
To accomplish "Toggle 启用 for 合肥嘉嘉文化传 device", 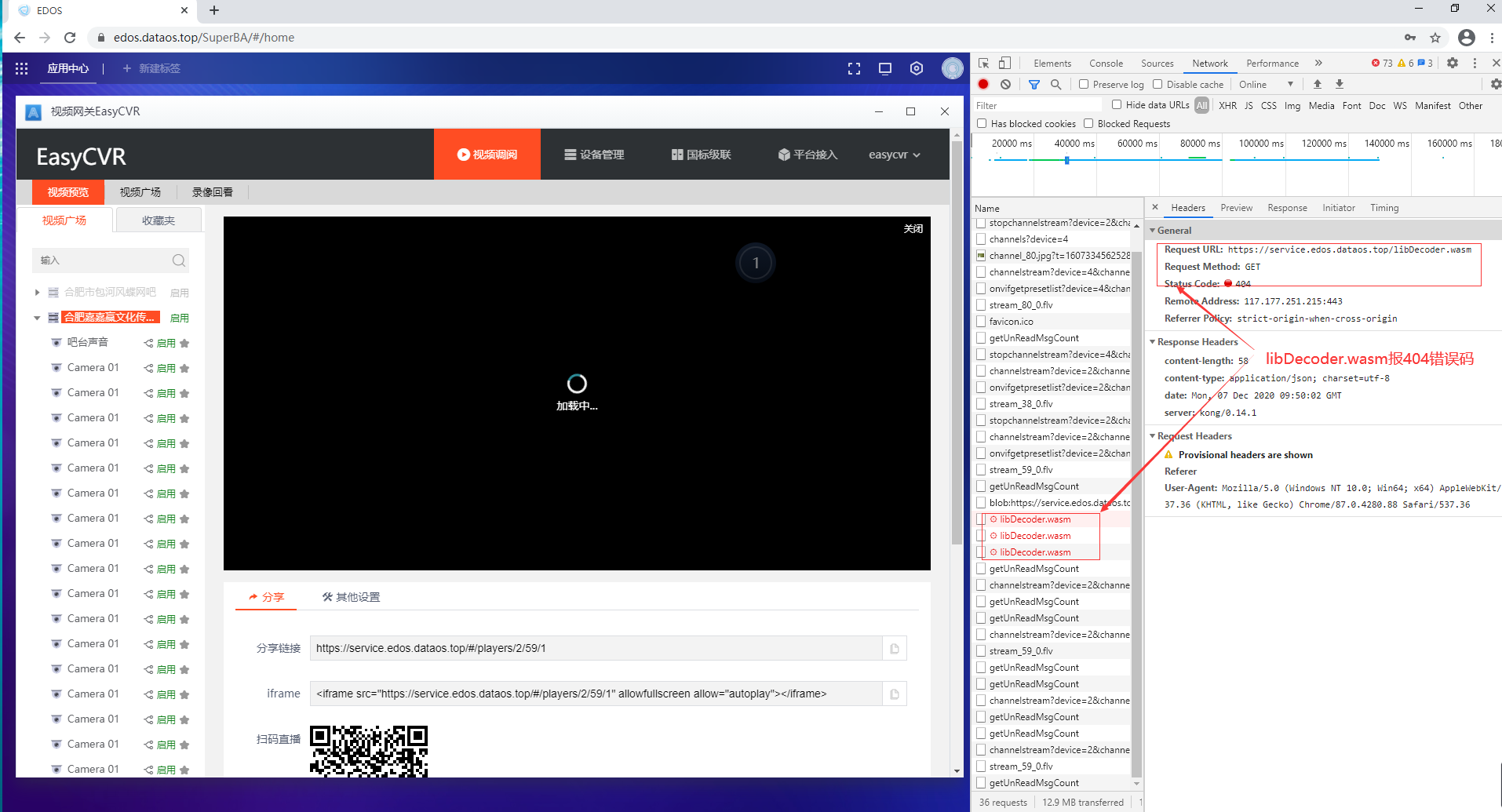I will (x=180, y=318).
